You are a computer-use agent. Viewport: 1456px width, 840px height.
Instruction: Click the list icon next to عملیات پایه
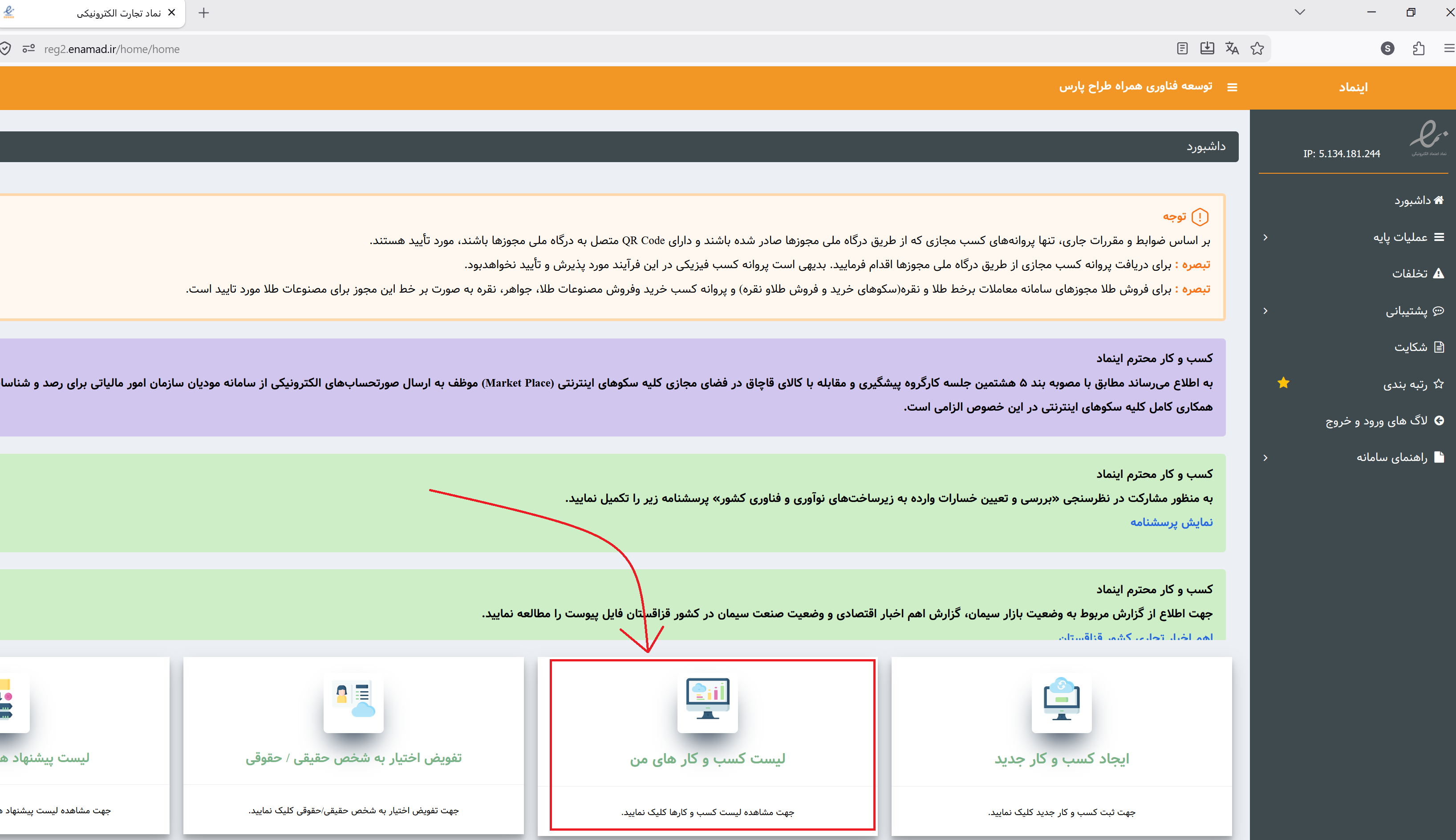(x=1439, y=237)
